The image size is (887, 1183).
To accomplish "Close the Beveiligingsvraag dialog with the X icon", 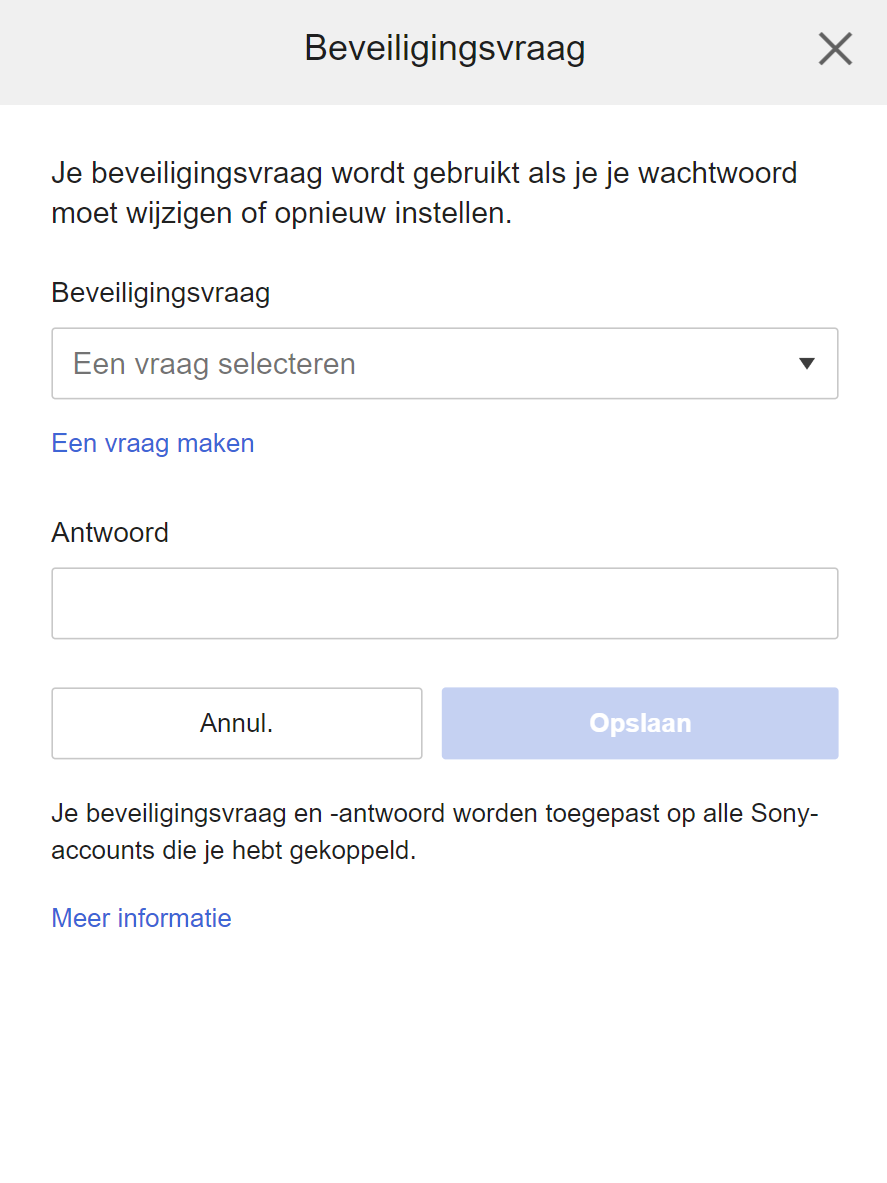I will [x=835, y=48].
